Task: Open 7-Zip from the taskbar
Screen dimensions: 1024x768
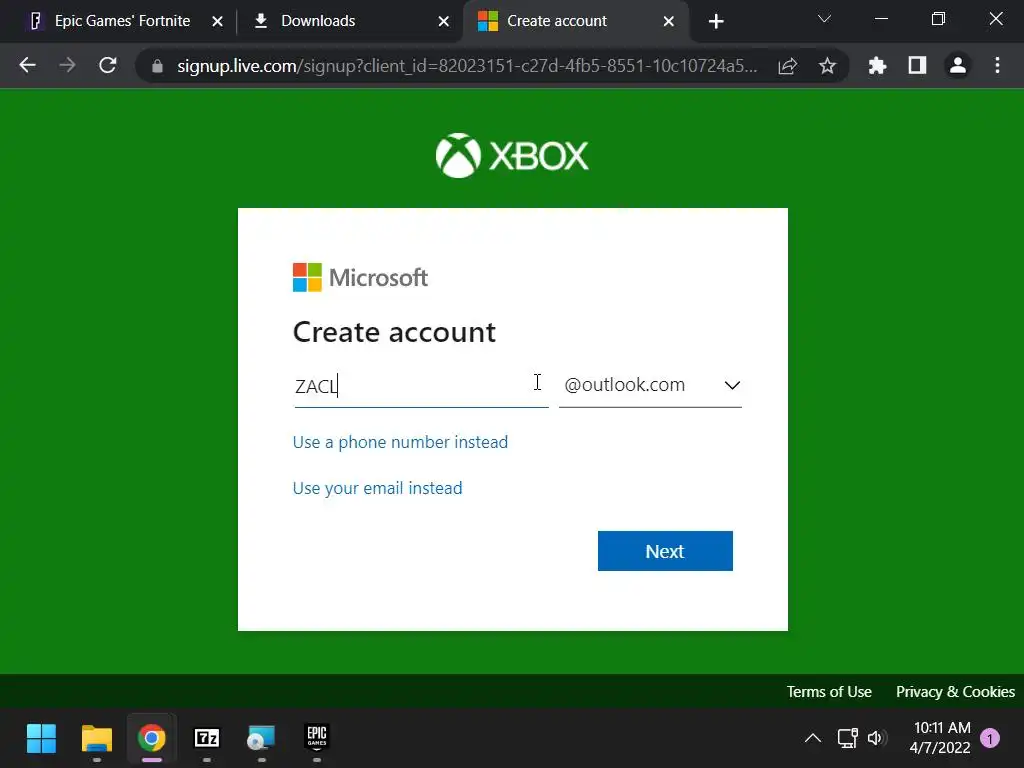Action: point(207,739)
